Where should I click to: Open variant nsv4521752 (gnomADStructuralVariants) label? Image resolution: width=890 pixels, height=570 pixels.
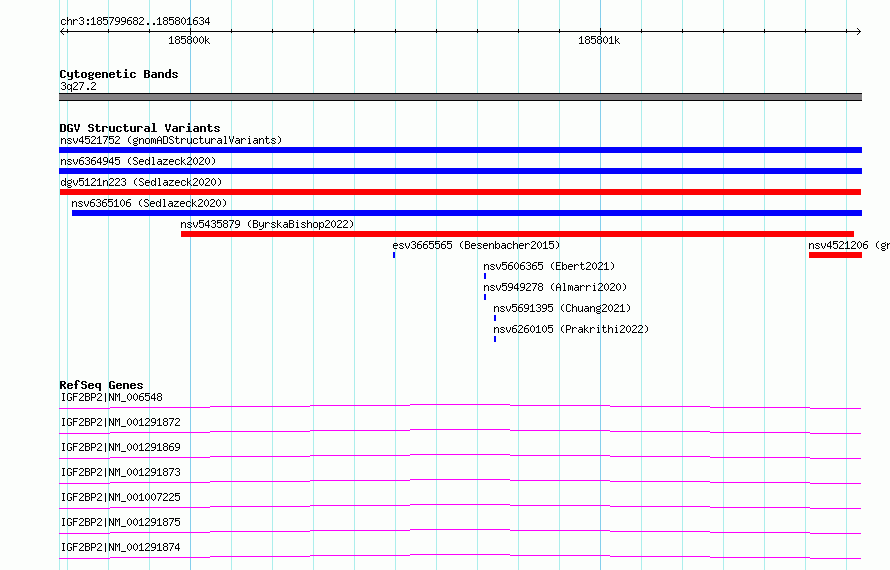click(x=171, y=140)
